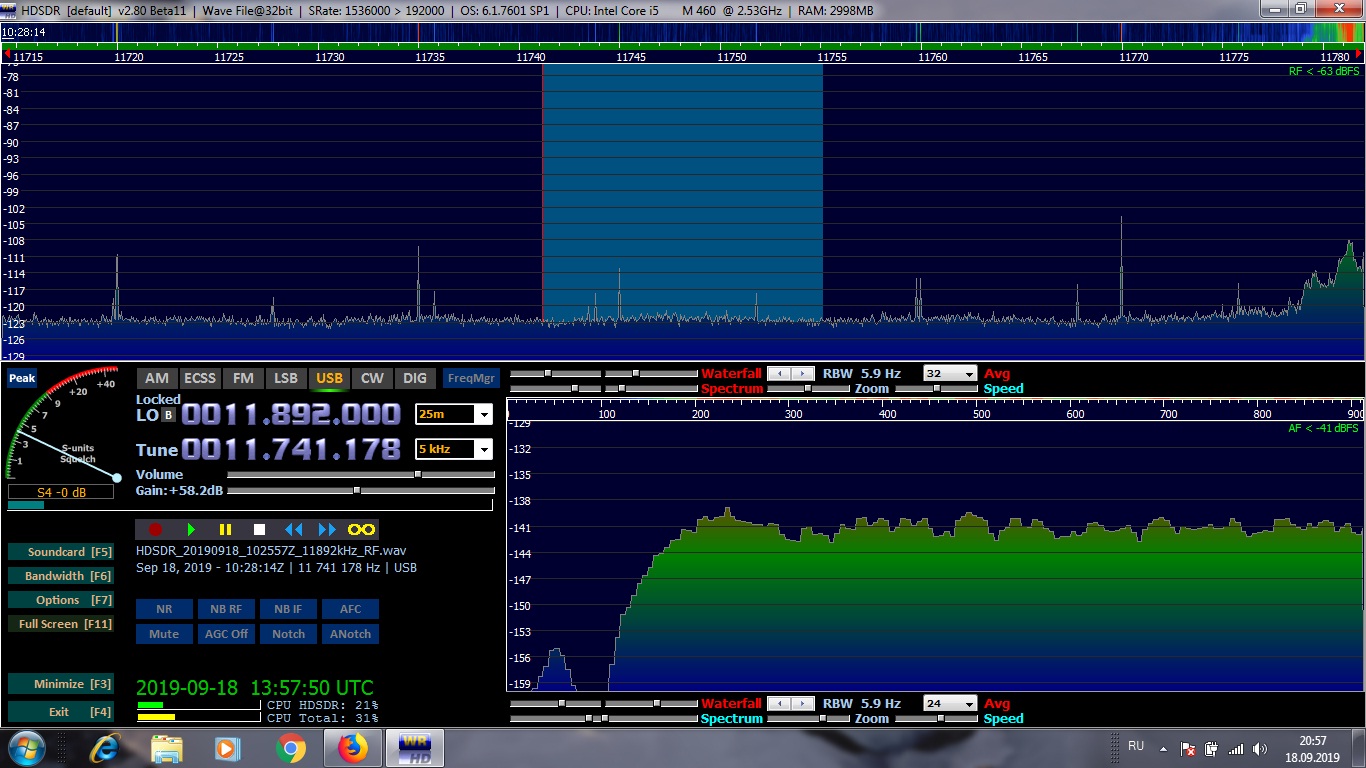Open the upper Avg dropdown showing 32

[x=950, y=373]
